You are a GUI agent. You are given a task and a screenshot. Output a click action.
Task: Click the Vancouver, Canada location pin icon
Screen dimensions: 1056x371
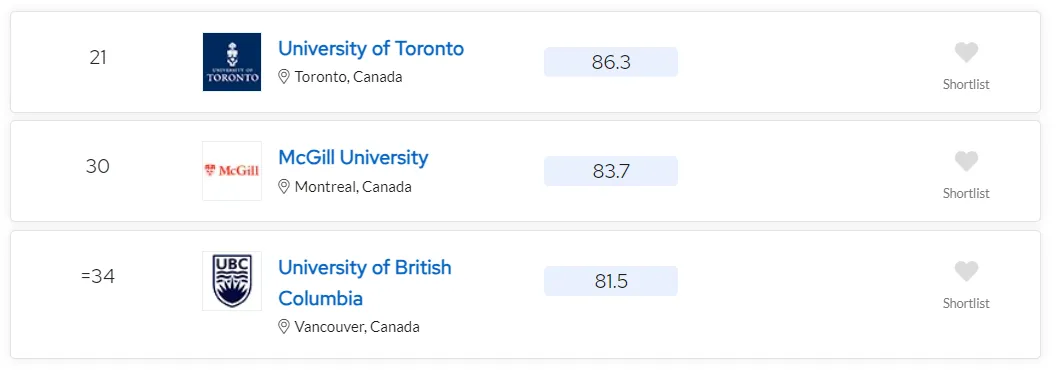click(284, 327)
